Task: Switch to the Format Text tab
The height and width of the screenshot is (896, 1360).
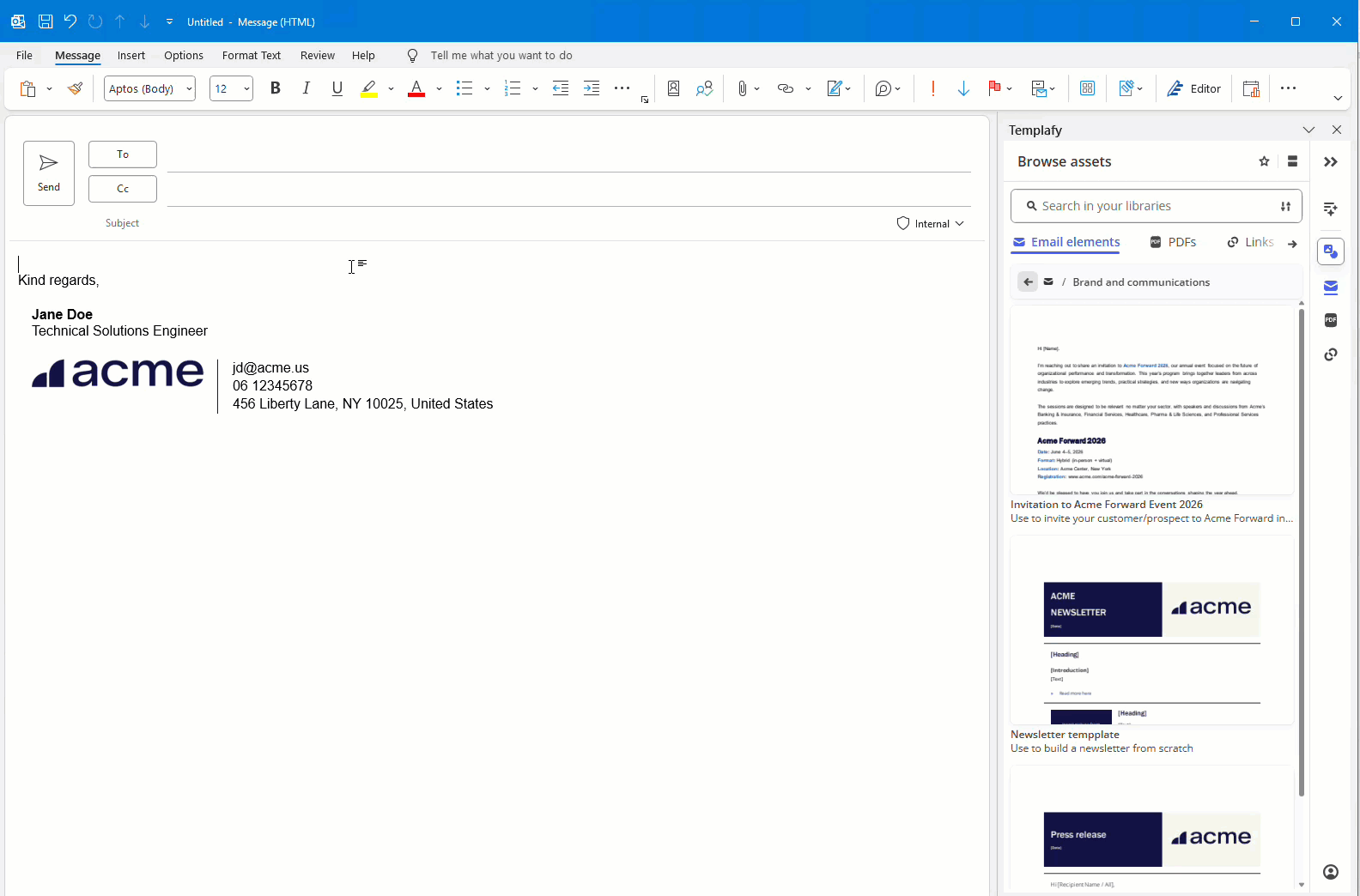Action: pos(252,55)
